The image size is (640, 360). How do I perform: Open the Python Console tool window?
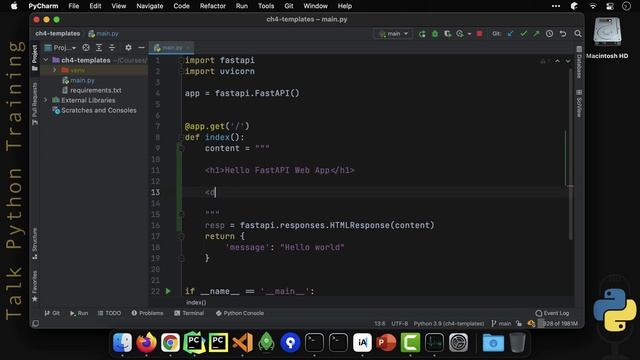(x=240, y=313)
